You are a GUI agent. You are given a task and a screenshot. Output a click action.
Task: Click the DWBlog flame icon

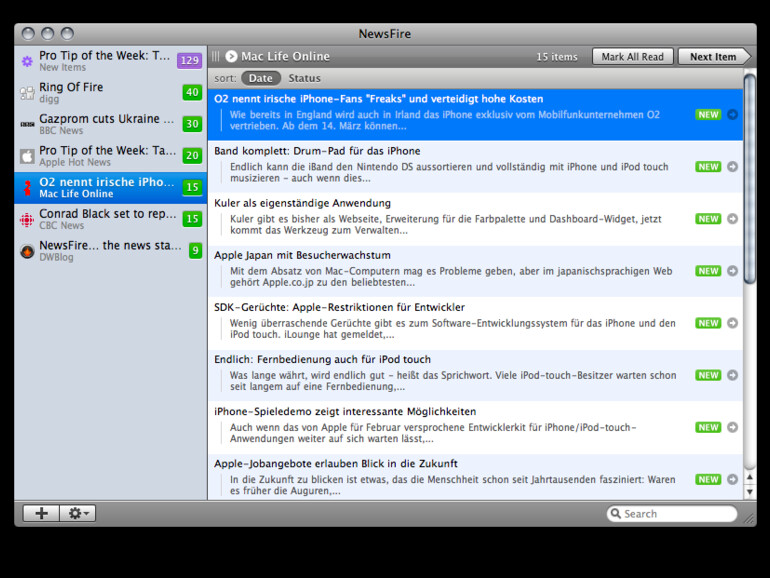(27, 251)
